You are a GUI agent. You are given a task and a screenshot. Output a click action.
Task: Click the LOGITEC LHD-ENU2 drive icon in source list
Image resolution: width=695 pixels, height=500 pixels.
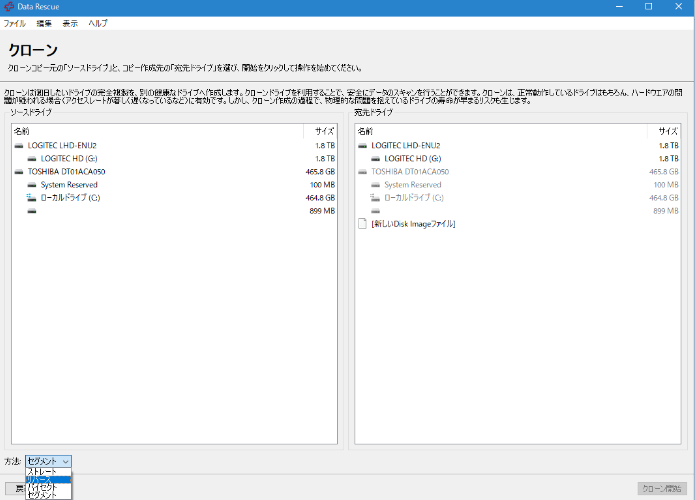(x=20, y=145)
